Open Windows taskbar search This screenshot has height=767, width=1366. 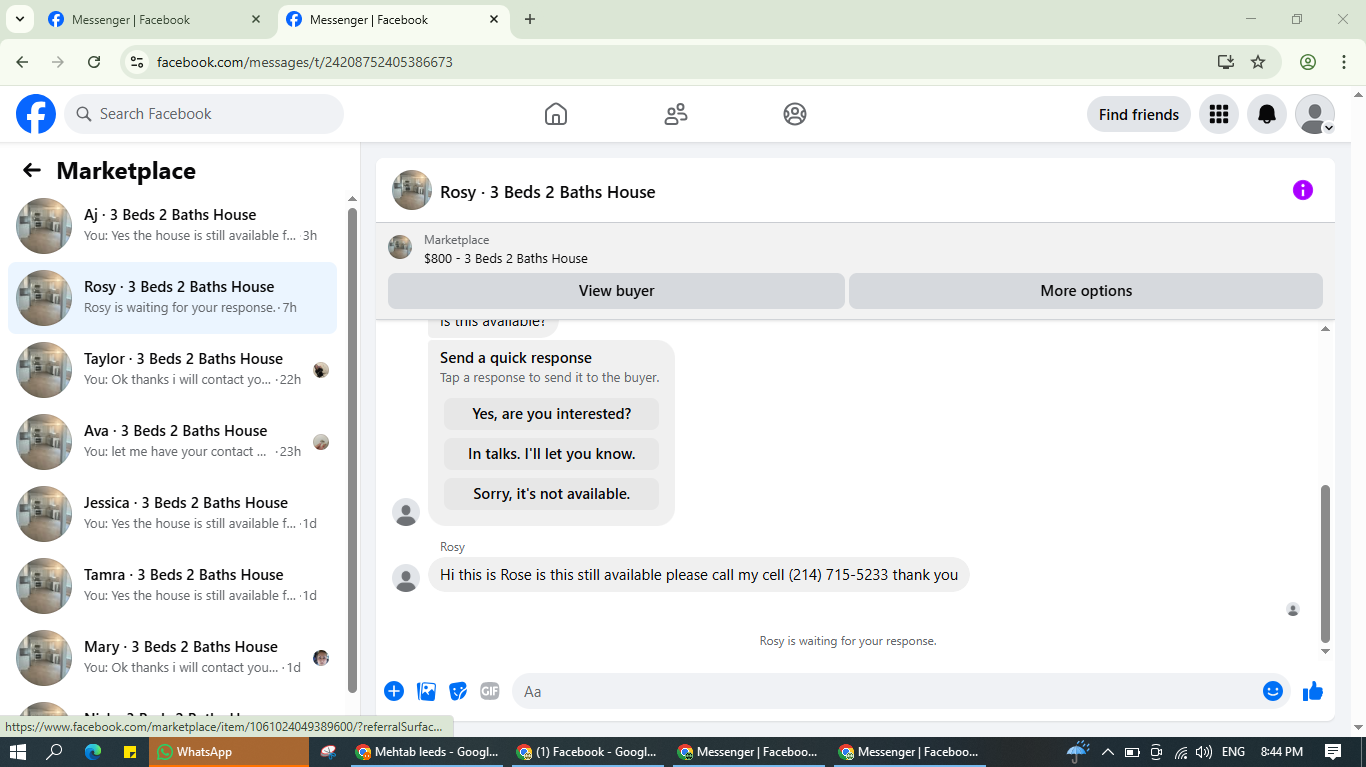coord(55,752)
